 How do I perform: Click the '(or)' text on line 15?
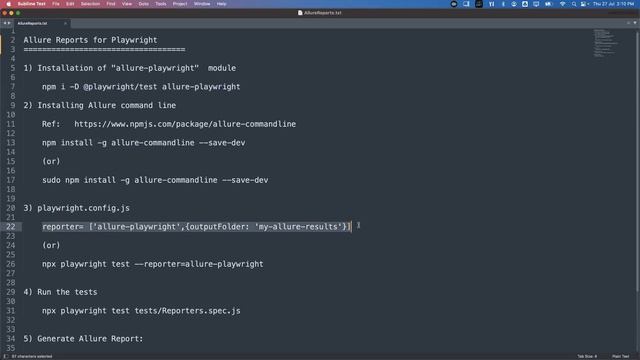click(x=51, y=161)
